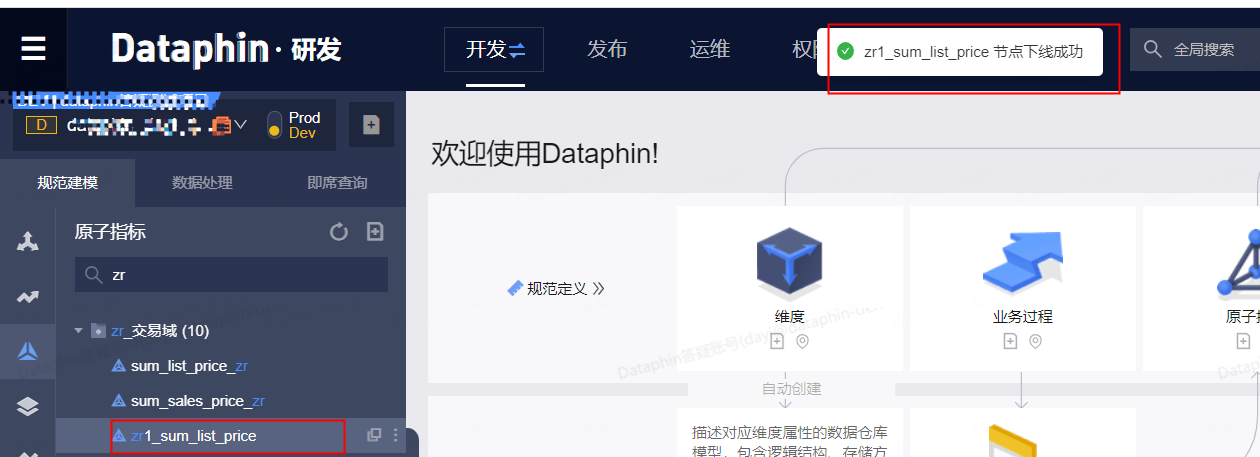Image resolution: width=1260 pixels, height=457 pixels.
Task: Switch to the 数据处理 tab
Action: coord(202,182)
